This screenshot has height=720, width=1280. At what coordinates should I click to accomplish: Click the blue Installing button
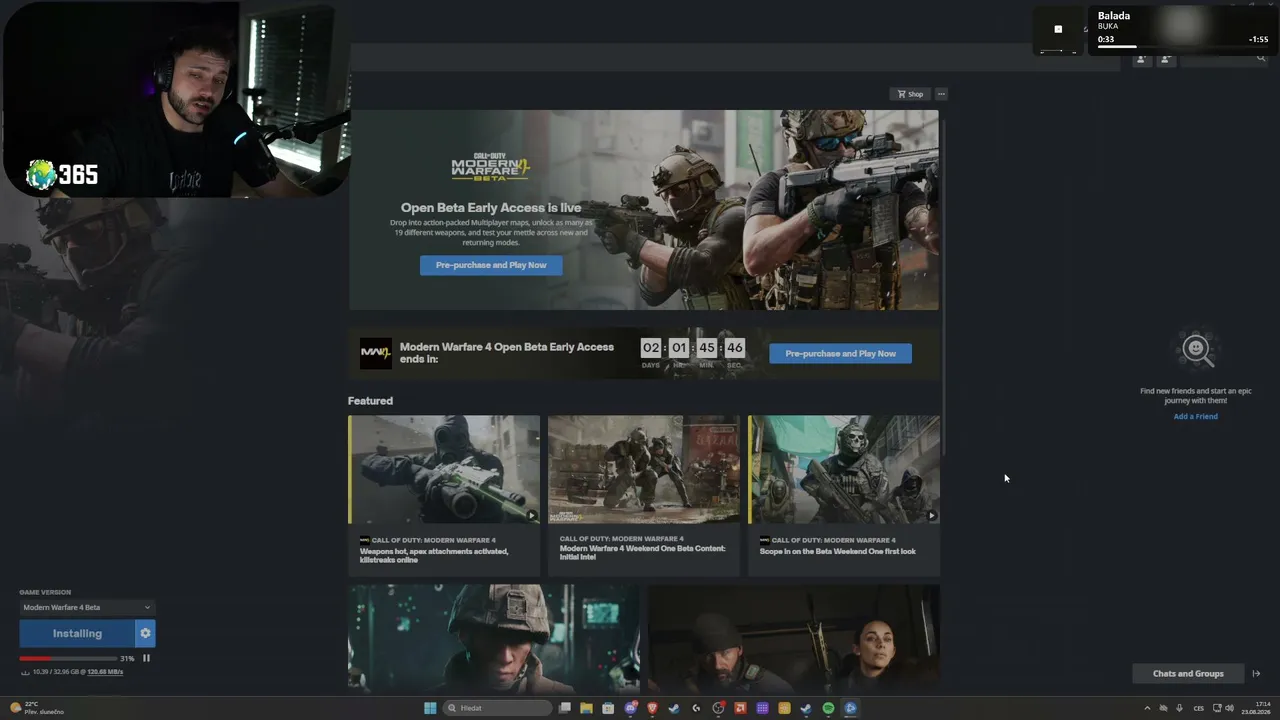click(x=77, y=633)
